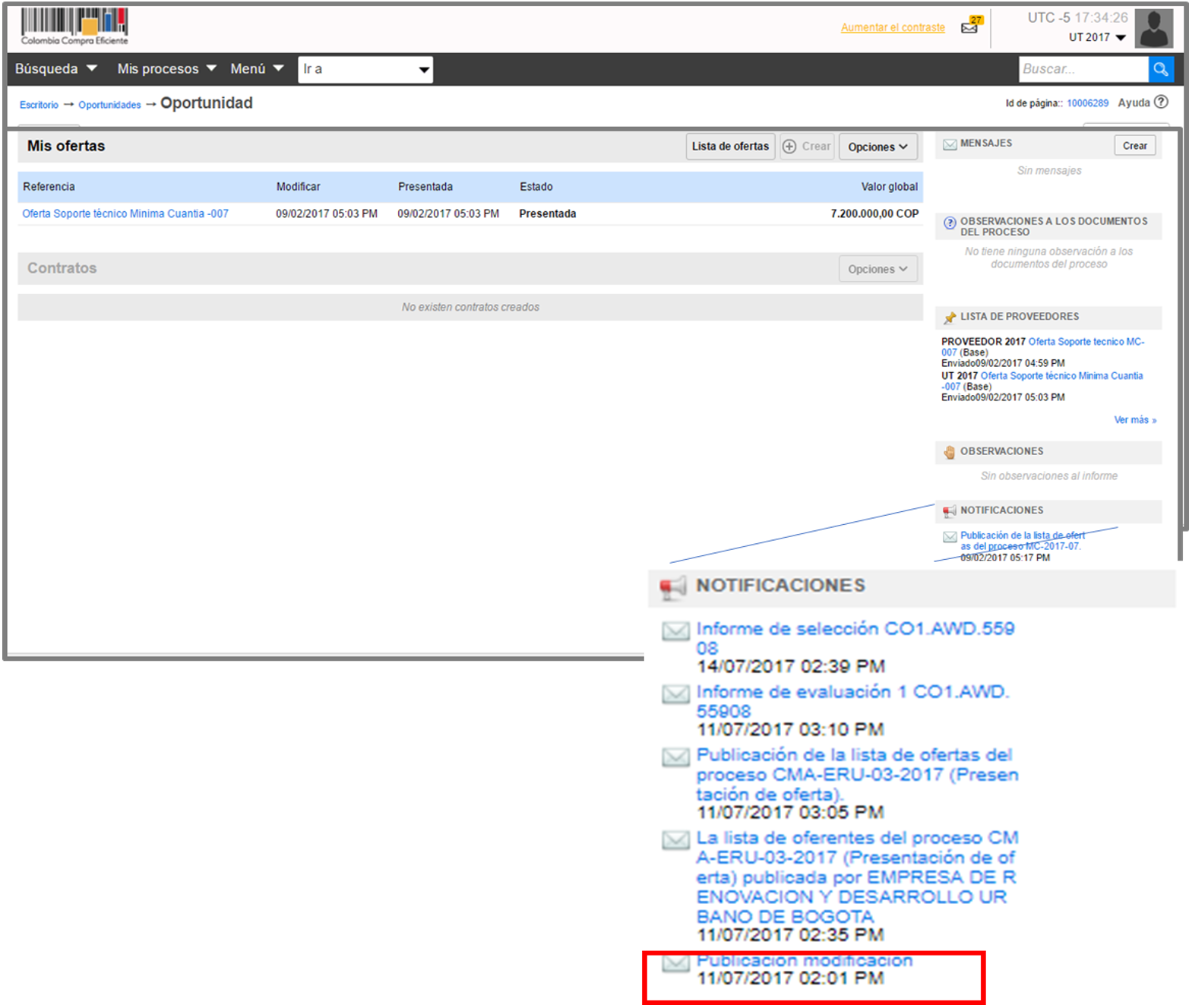Click the 'Ver más' link
This screenshot has width=1189, height=1008.
(x=1134, y=420)
